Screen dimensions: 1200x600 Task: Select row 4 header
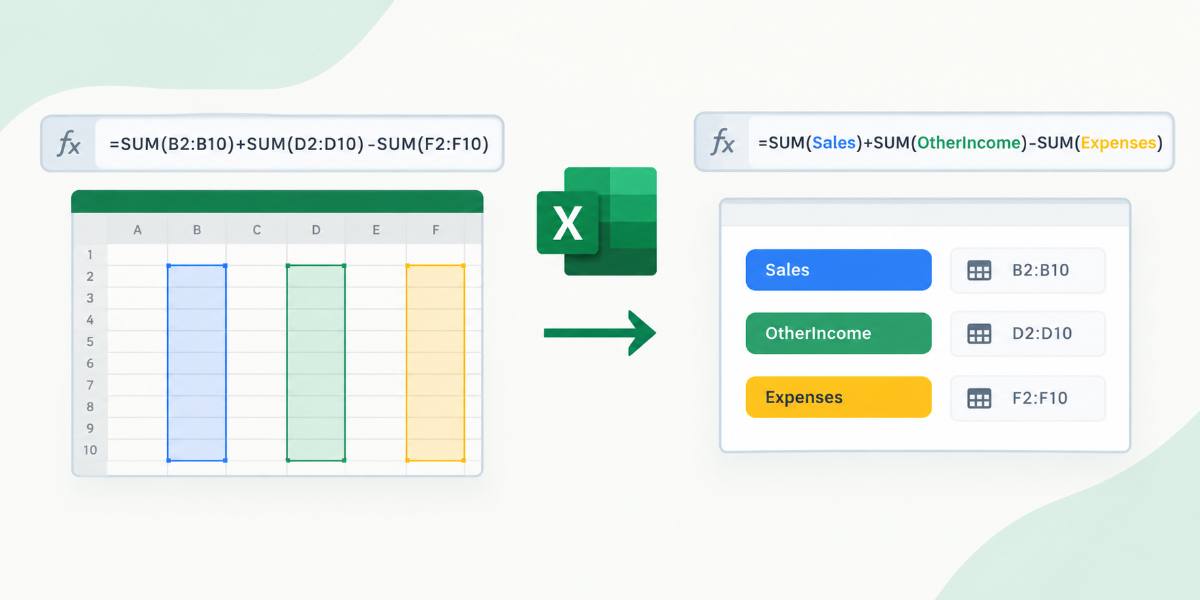(x=90, y=320)
